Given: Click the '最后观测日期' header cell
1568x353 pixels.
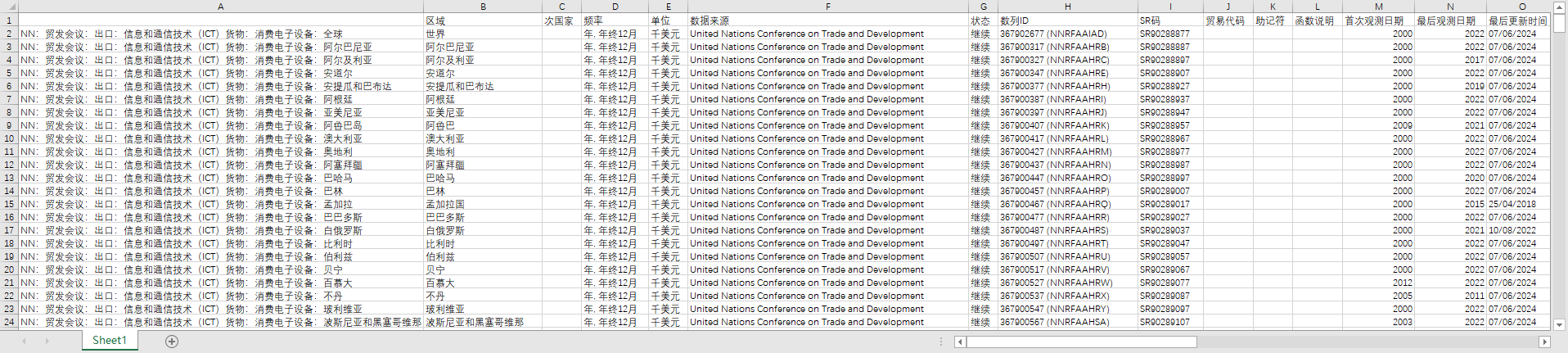Looking at the screenshot, I should click(1450, 20).
